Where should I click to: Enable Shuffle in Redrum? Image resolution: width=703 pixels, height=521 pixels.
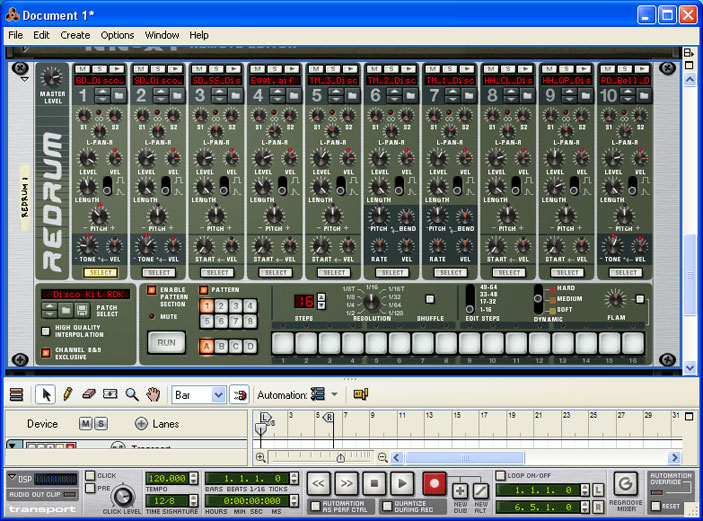click(x=430, y=299)
